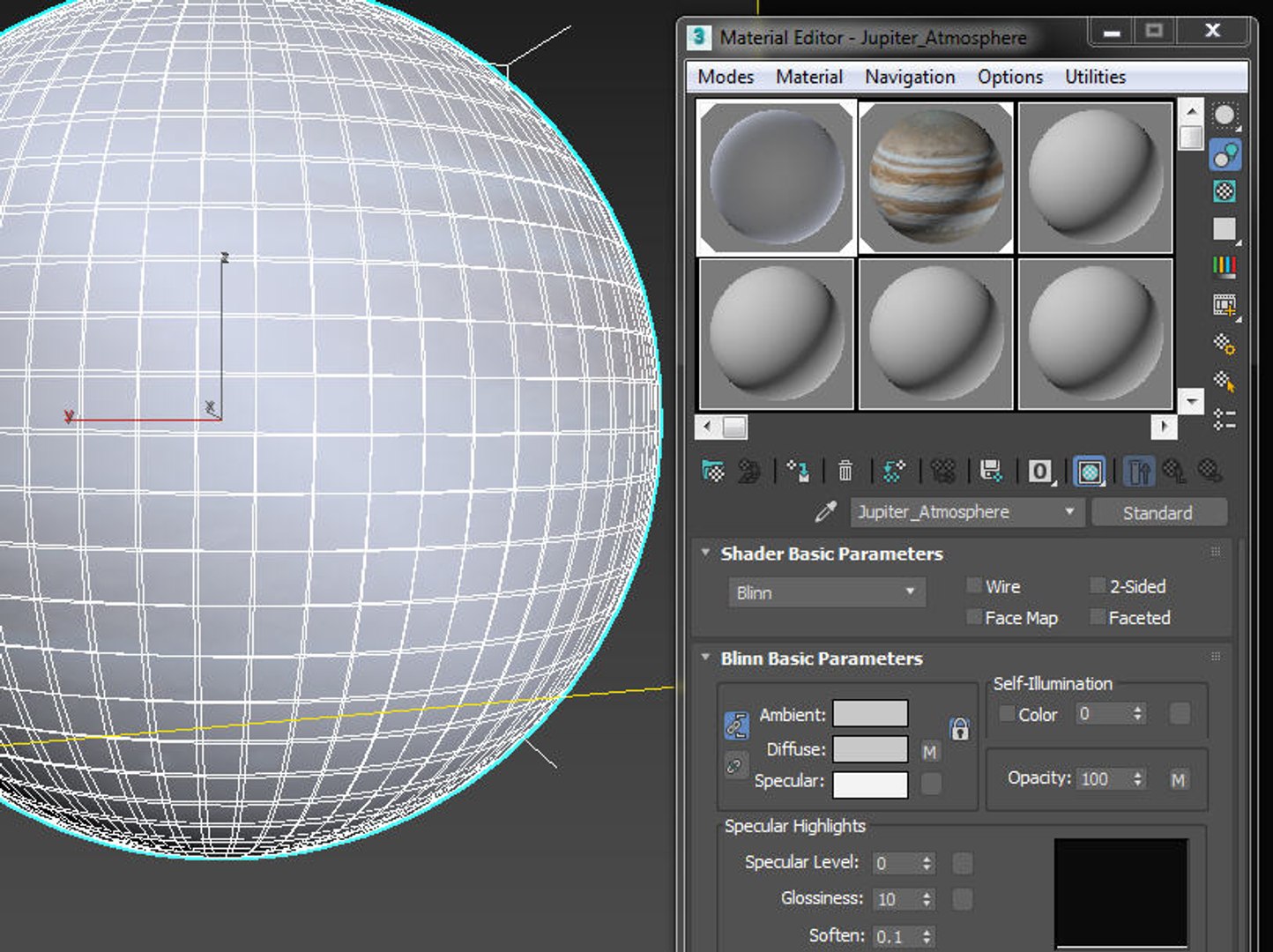Click the diffuse-specular lock icon

tap(733, 766)
